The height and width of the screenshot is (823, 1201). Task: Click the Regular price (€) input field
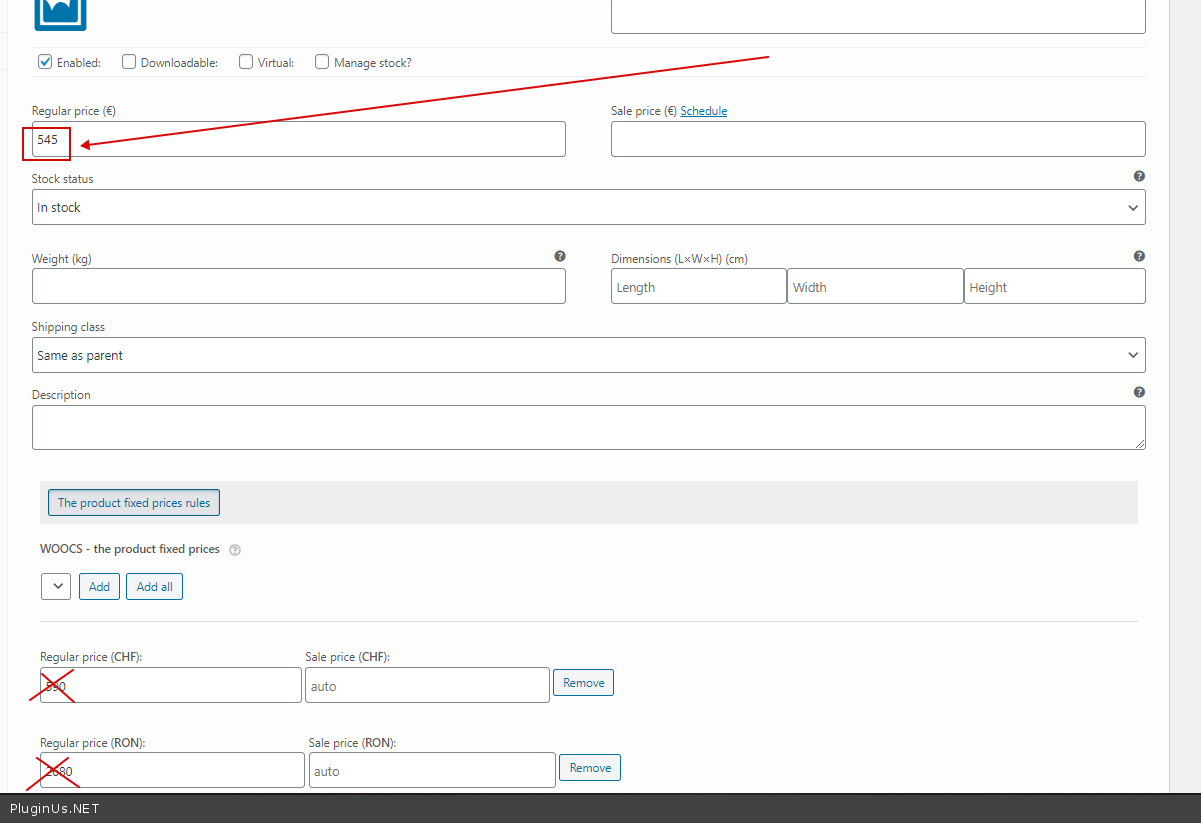click(x=300, y=139)
